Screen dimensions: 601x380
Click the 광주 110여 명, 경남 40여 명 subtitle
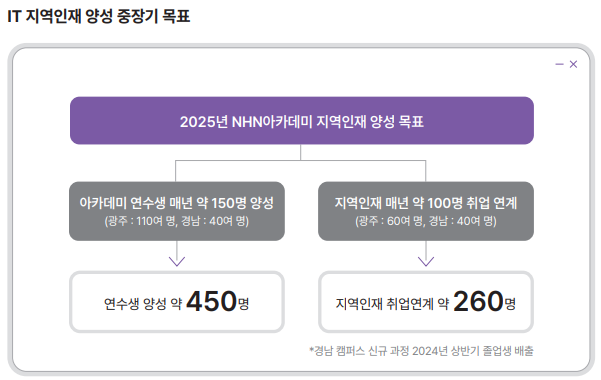(177, 221)
